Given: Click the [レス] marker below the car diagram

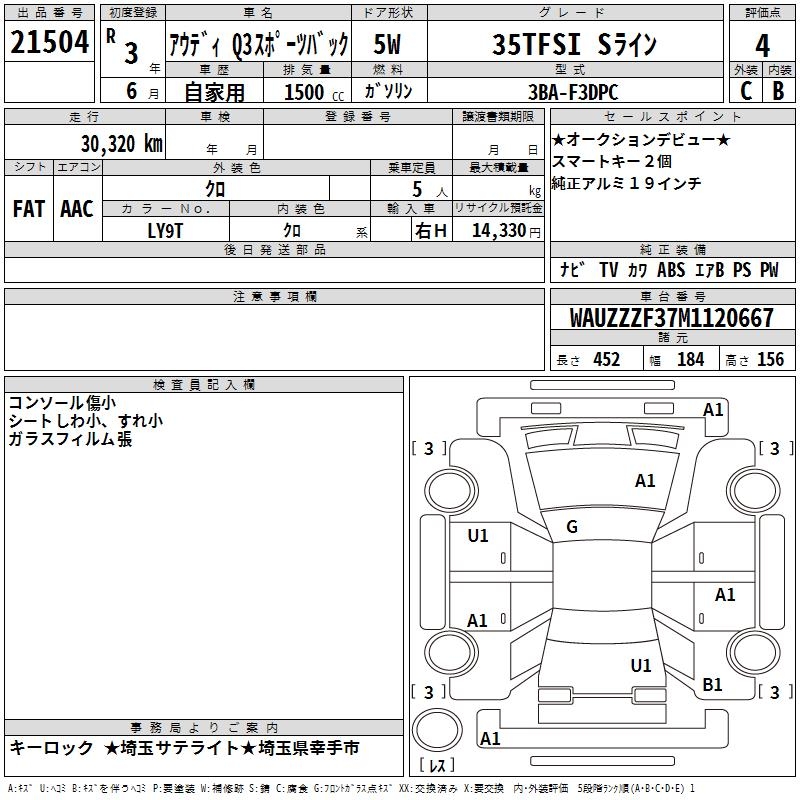Looking at the screenshot, I should coord(436,766).
